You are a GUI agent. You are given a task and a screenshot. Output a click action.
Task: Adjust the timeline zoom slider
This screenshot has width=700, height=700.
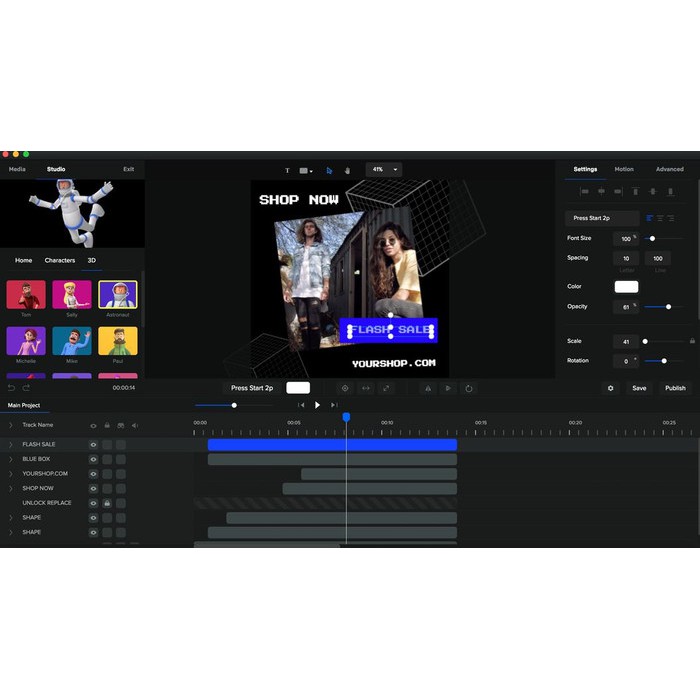coord(234,405)
